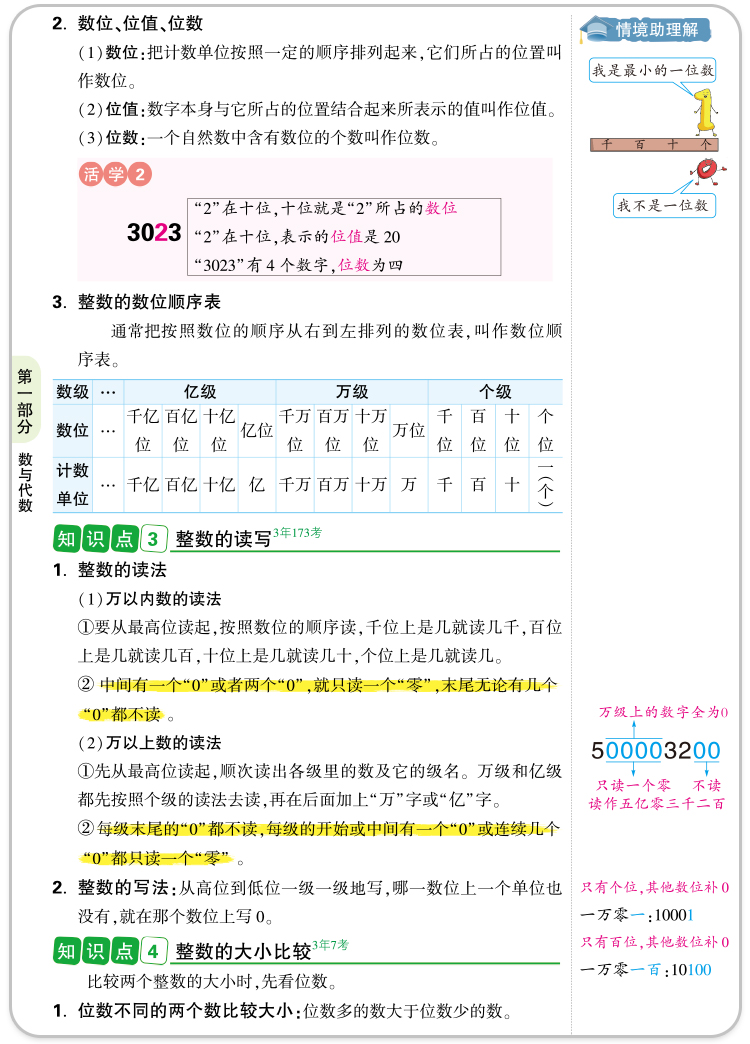The image size is (750, 1044).
Task: Select heading 2. 数位、位值、位数
Action: pos(127,23)
